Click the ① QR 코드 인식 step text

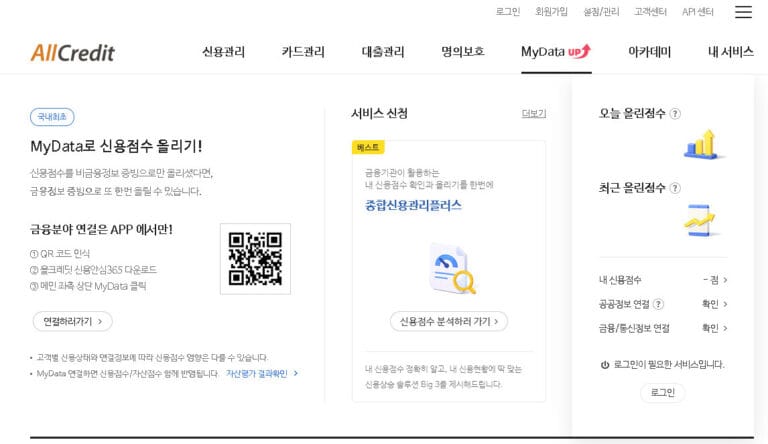click(x=60, y=253)
